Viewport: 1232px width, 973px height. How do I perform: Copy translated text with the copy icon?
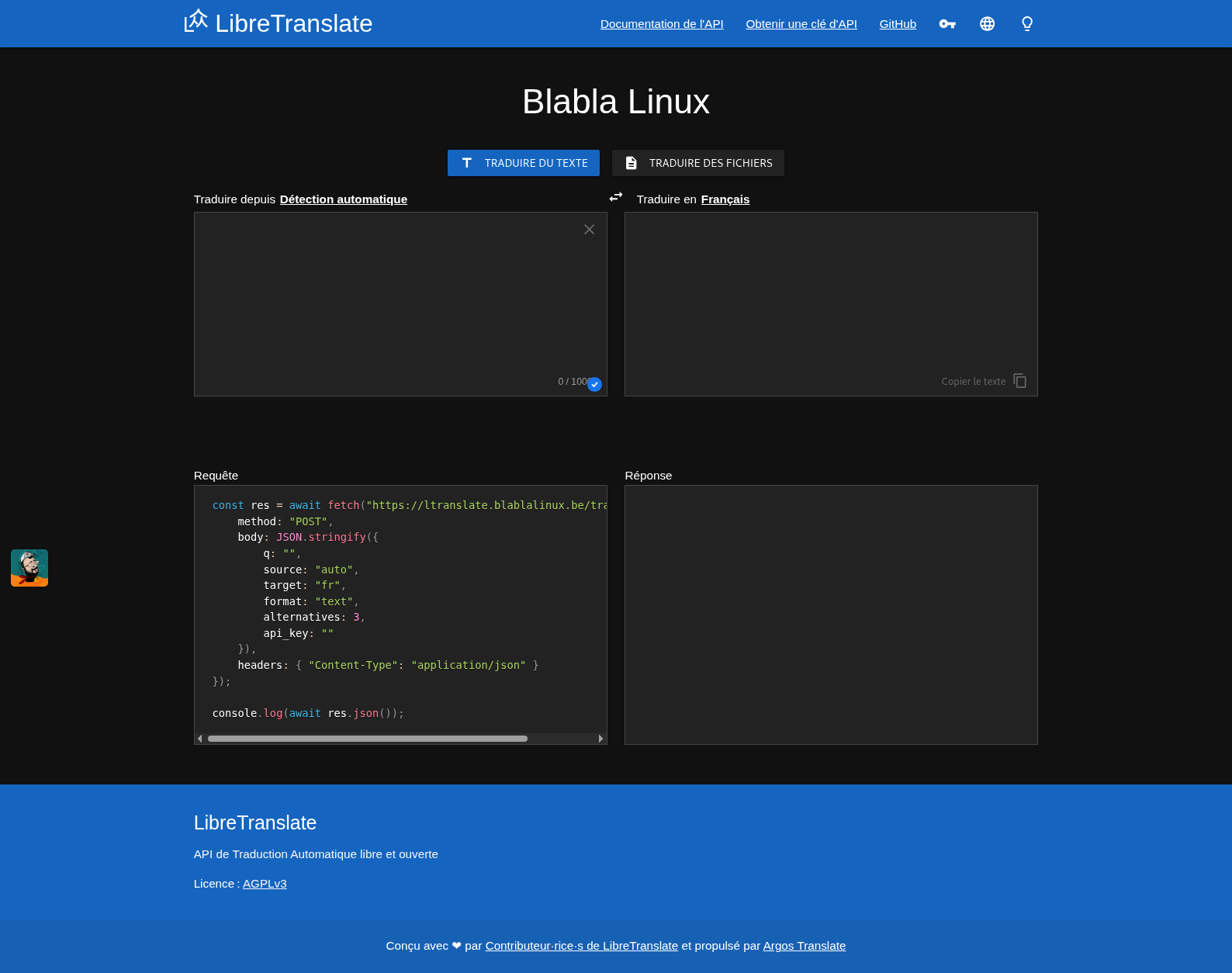pos(1020,381)
